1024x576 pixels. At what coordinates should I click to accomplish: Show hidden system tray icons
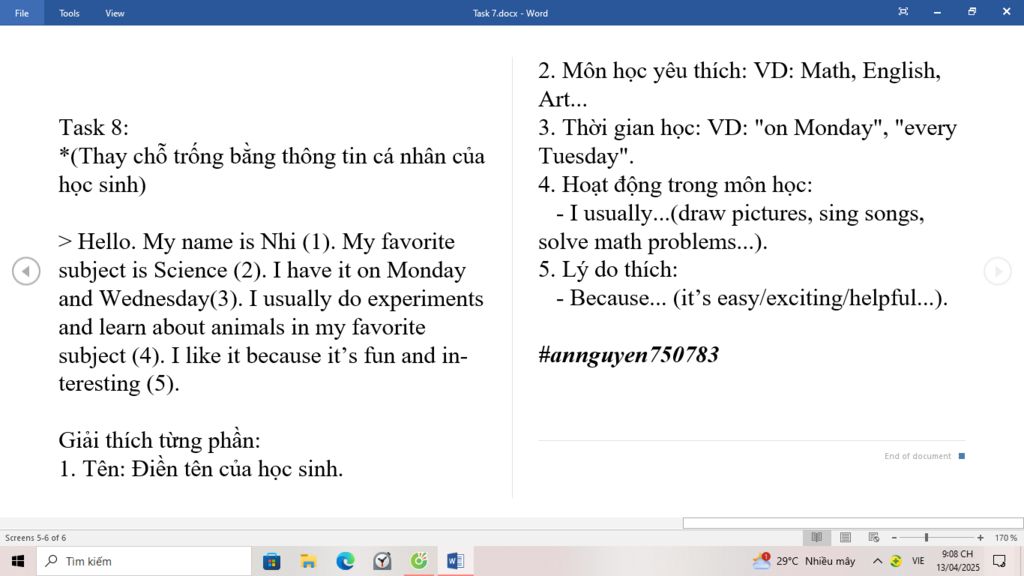click(877, 561)
